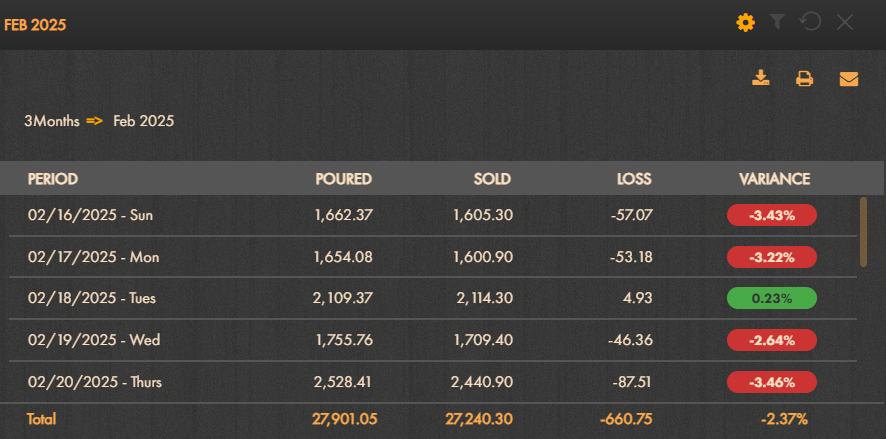Close the Feb 2025 panel

pos(845,23)
